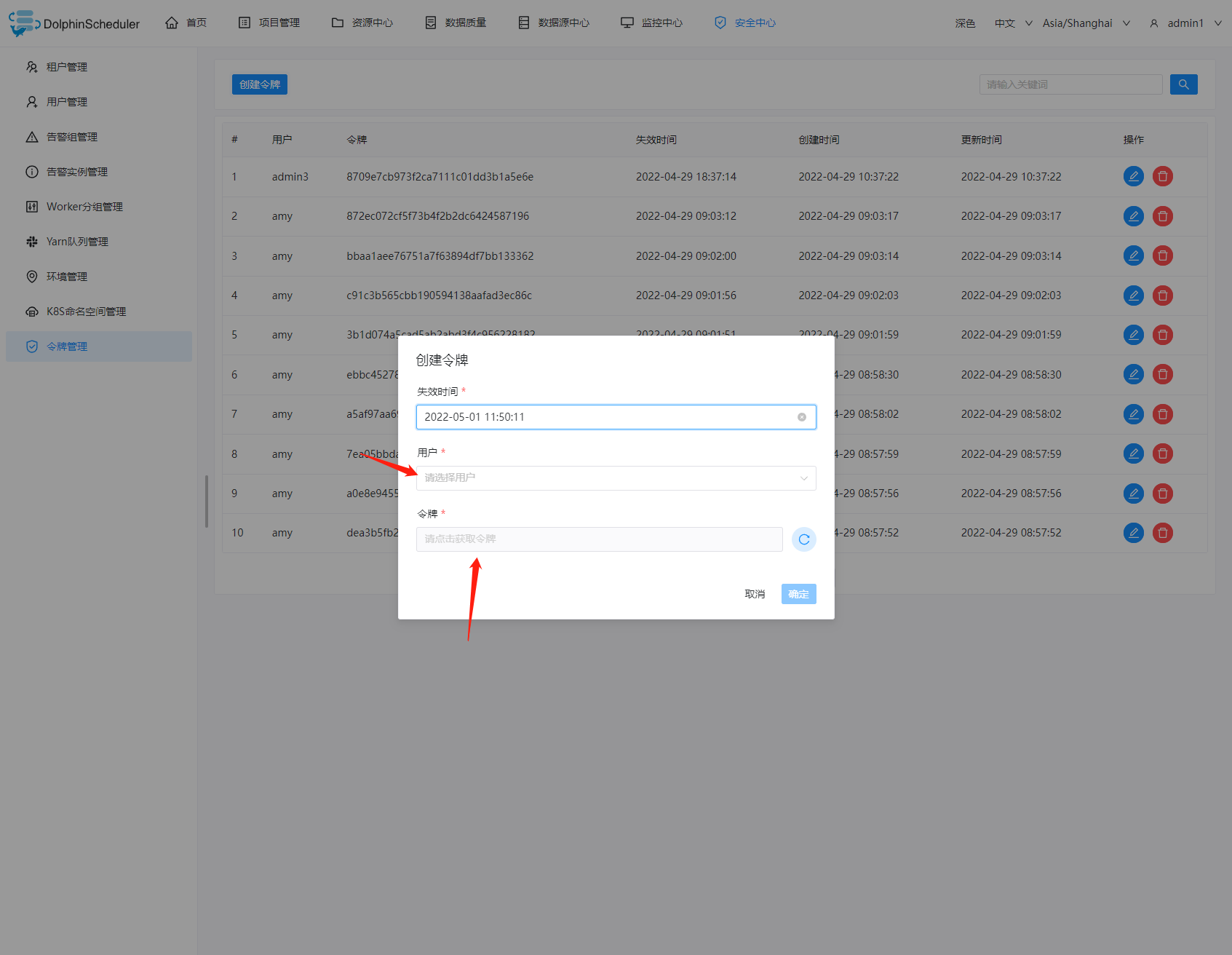Delete the admin3 token row
The height and width of the screenshot is (955, 1232).
point(1163,176)
